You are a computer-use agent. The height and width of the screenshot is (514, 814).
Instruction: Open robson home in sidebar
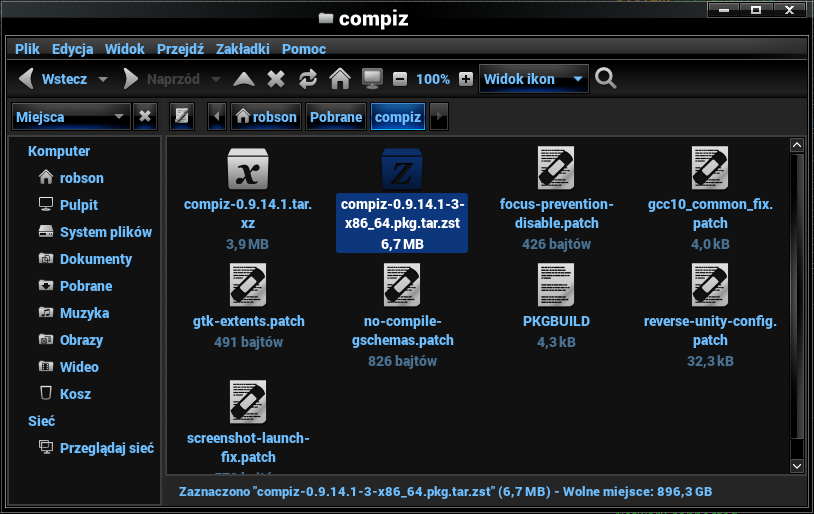84,178
